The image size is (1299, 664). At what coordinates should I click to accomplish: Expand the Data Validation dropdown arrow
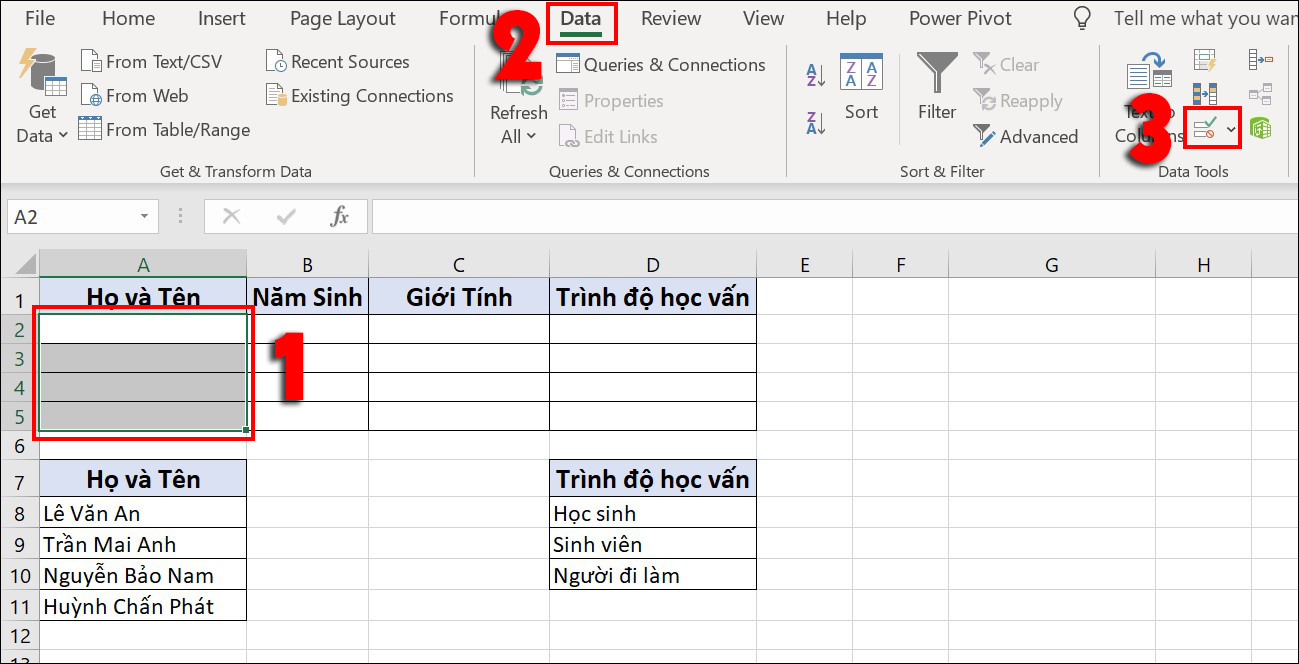tap(1231, 128)
